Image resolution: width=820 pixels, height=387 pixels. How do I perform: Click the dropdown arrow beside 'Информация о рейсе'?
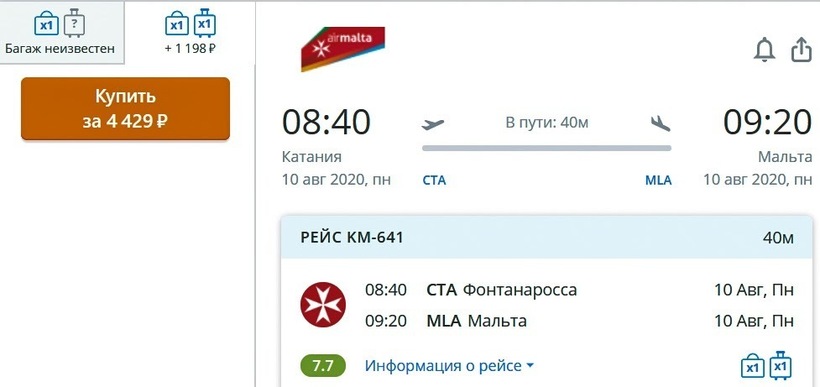(529, 366)
